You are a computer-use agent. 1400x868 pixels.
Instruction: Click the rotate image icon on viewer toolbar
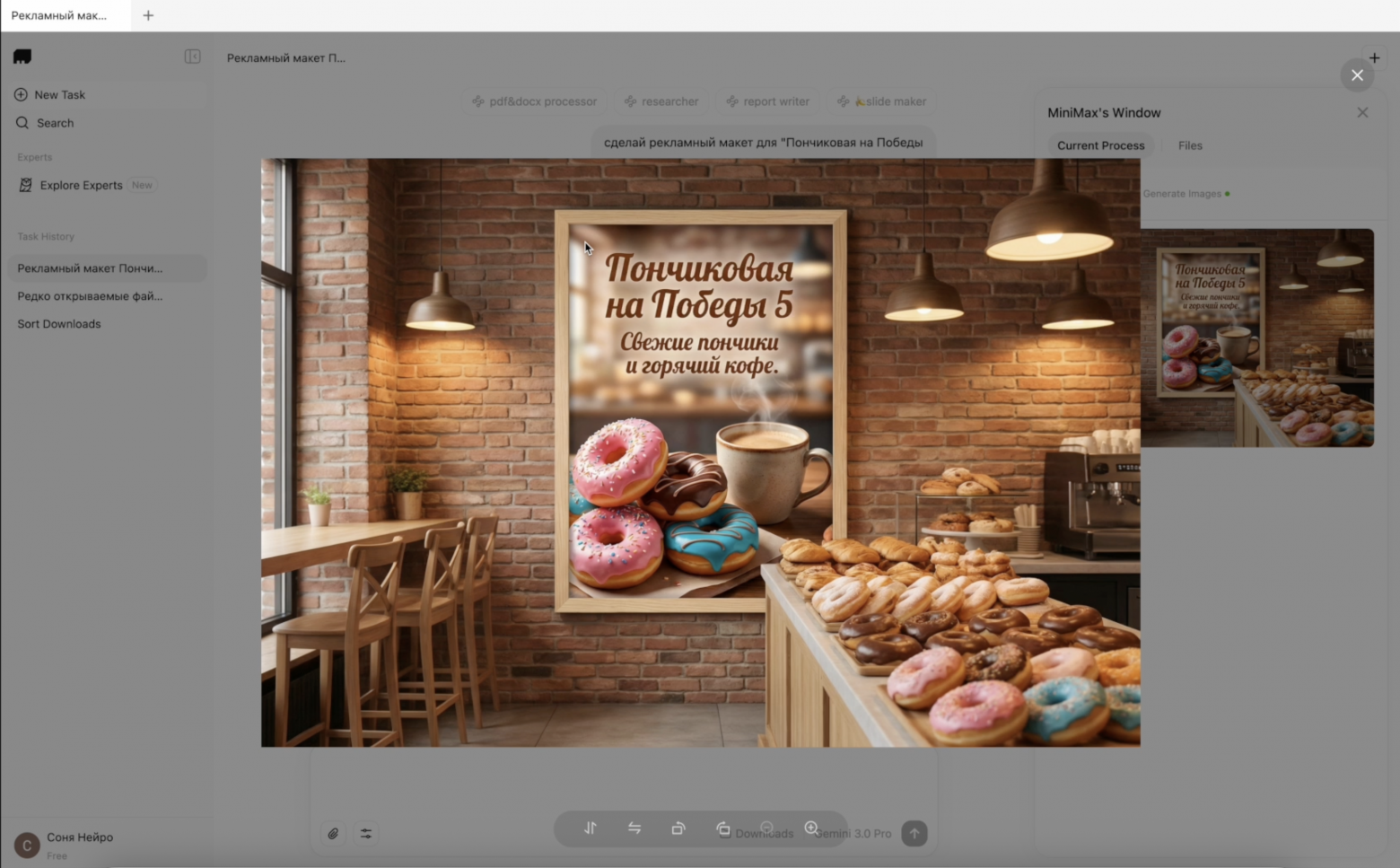point(678,829)
